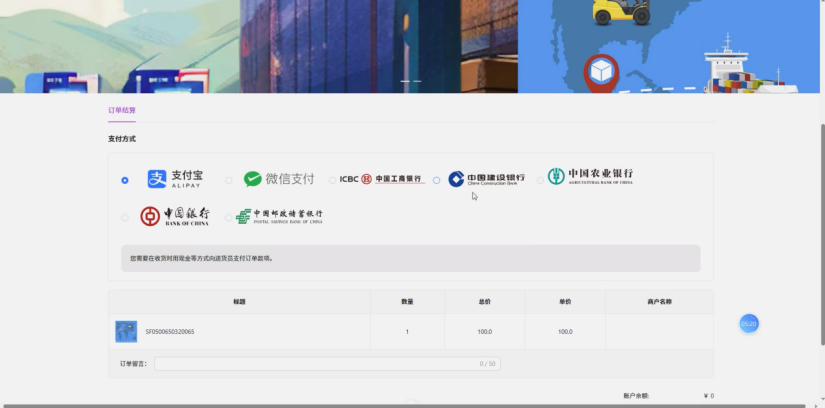Screen dimensions: 825x408
Task: Select the Alipay radio button
Action: coord(125,180)
